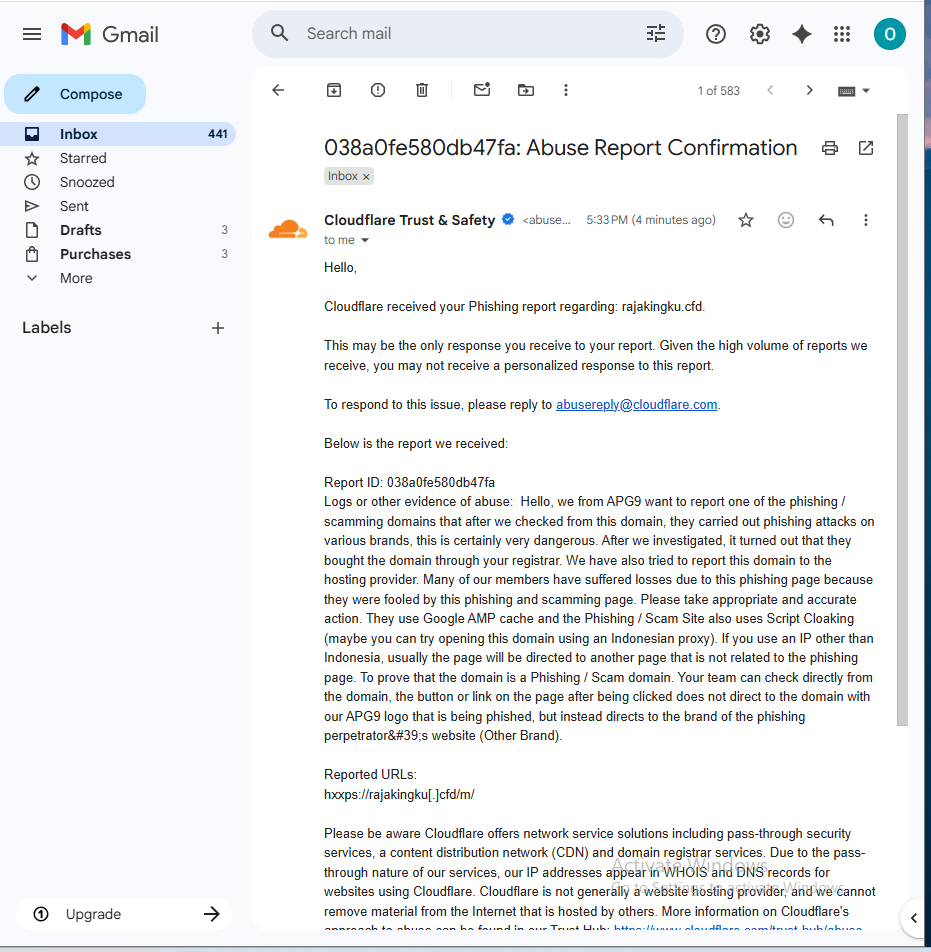Open the input tools keyboard dropdown
Viewport: 931px width, 952px height.
854,91
